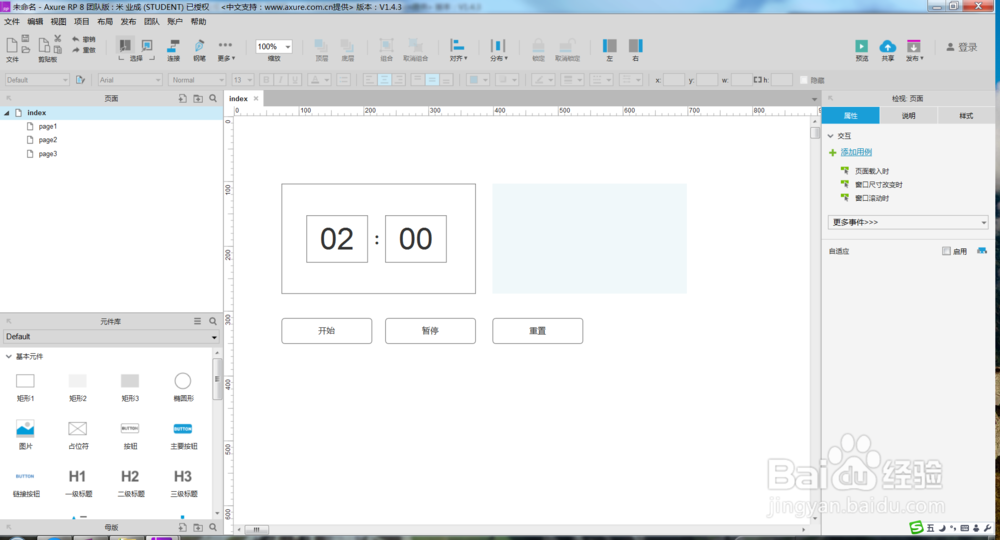
Task: Click the 预览 preview play icon
Action: (862, 46)
